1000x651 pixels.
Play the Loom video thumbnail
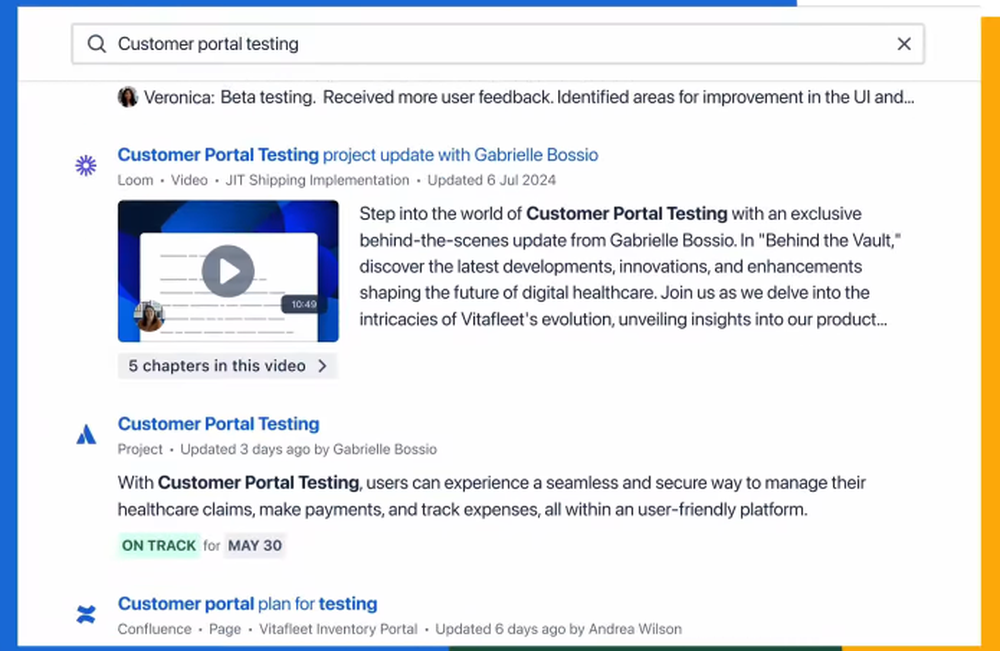click(228, 271)
